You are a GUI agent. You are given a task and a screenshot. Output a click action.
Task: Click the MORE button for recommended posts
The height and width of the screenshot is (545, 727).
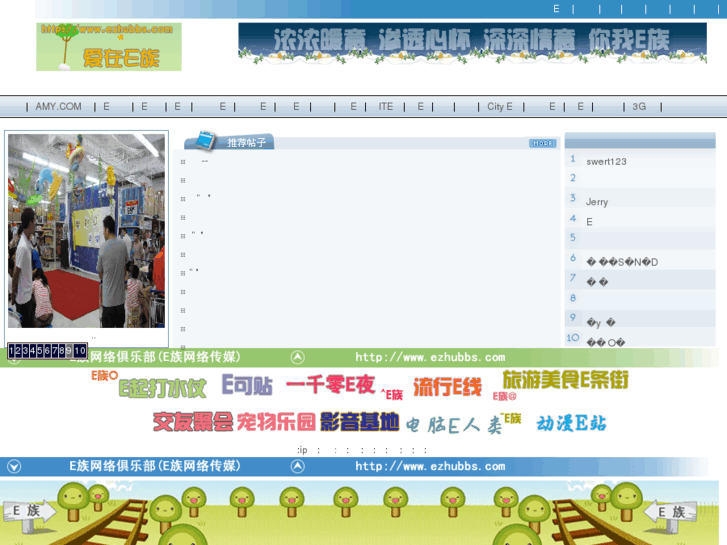[542, 143]
